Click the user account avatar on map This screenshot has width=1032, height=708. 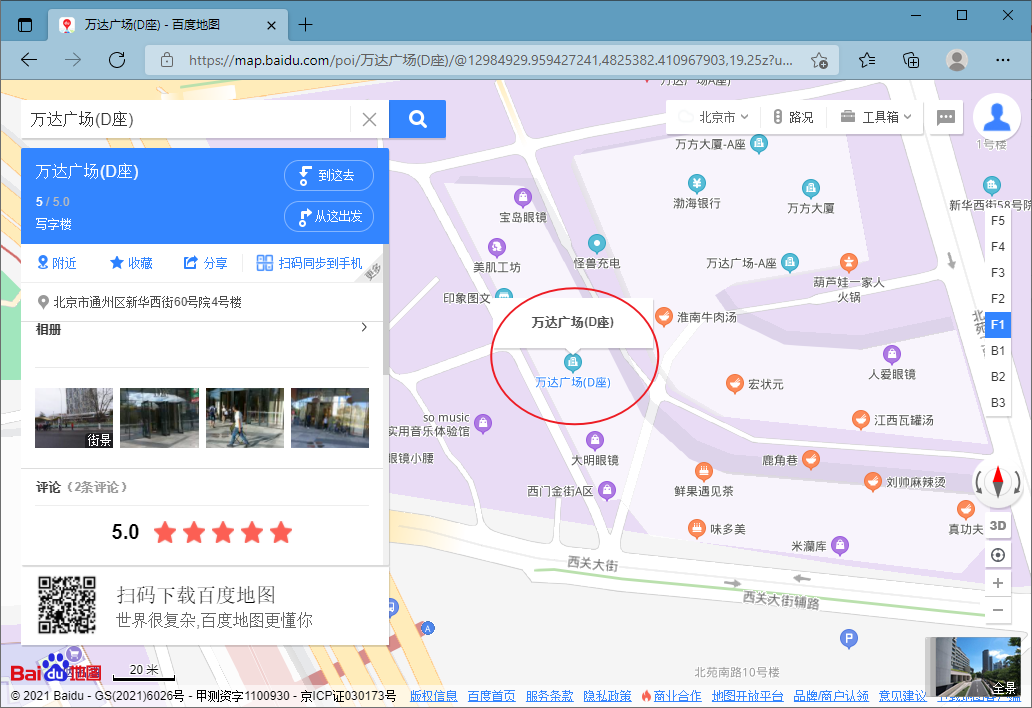[x=996, y=117]
